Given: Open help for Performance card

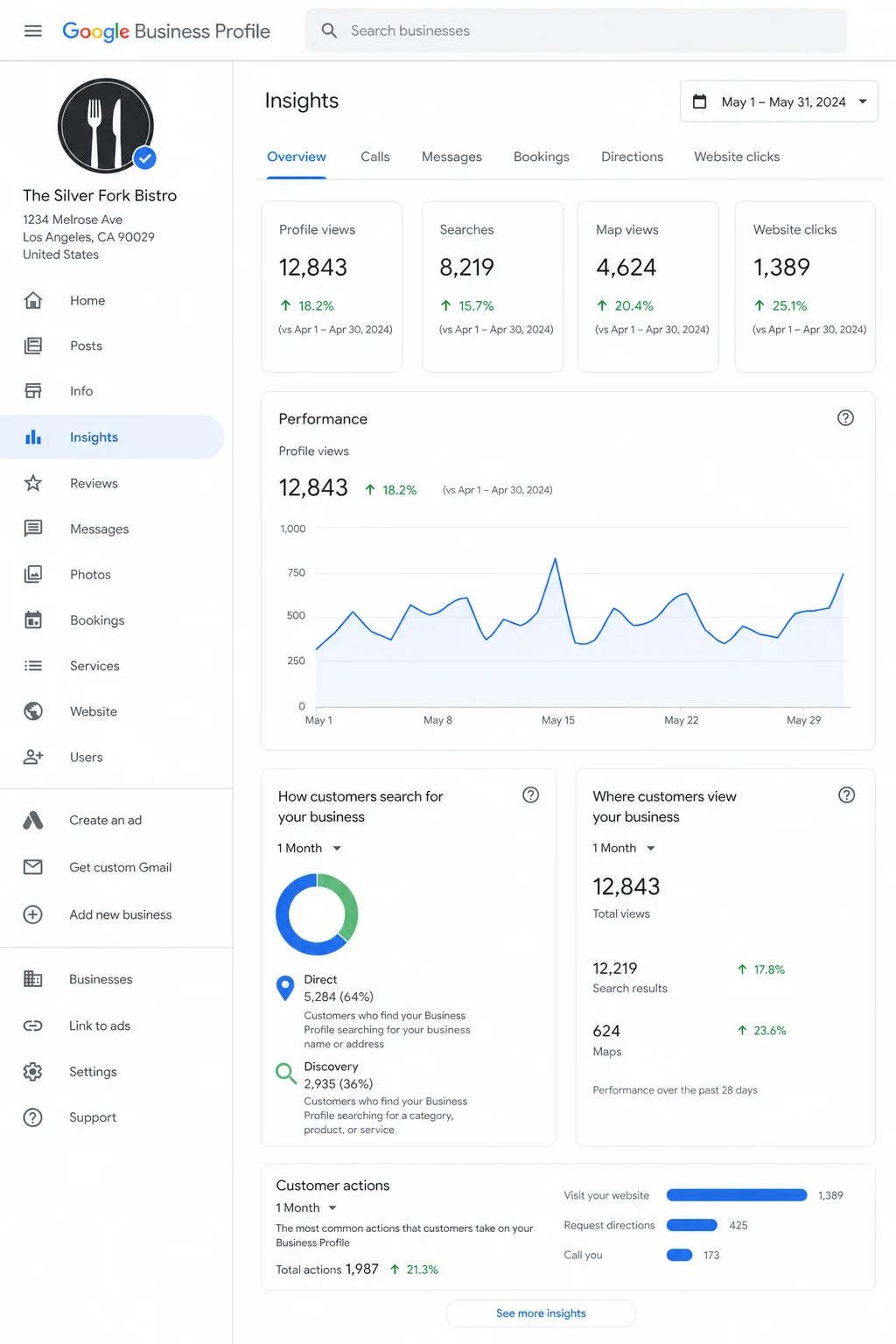Looking at the screenshot, I should tap(845, 418).
